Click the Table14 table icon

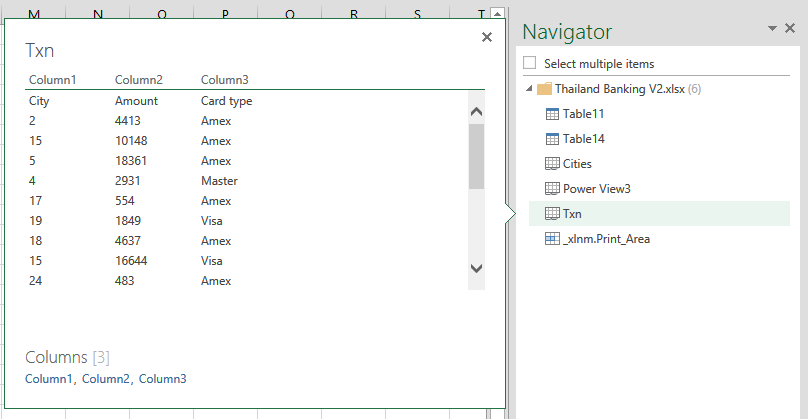pos(552,139)
